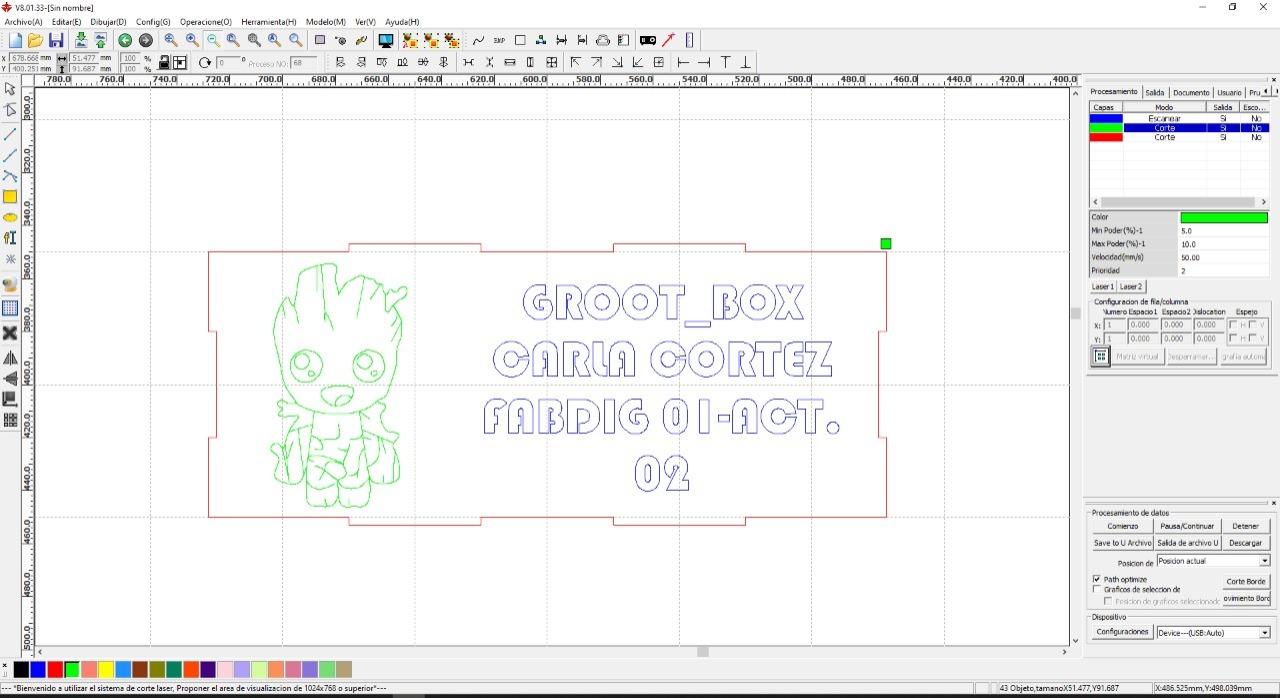Click the Comienzo button
This screenshot has width=1280, height=698.
click(1122, 526)
